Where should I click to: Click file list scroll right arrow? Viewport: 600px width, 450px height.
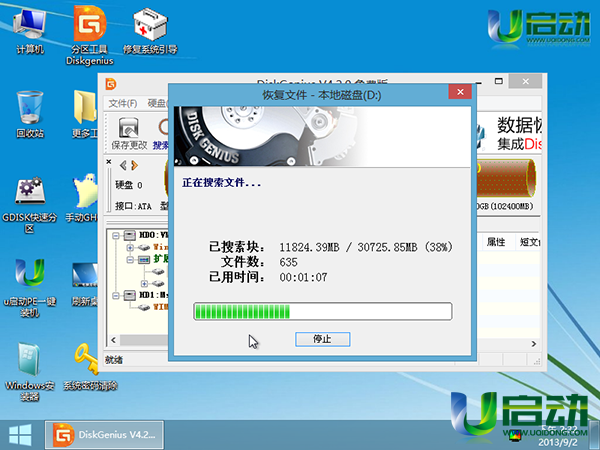tap(534, 344)
